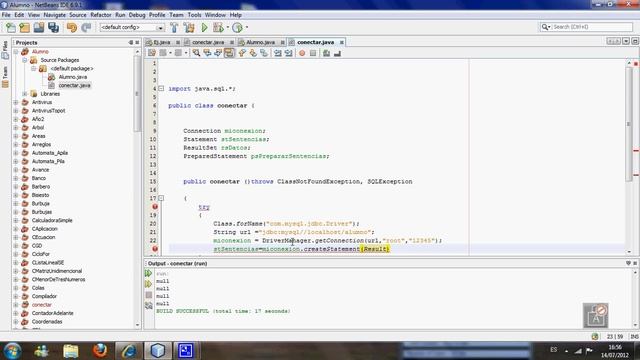This screenshot has height=360, width=640.
Task: Collapse the Alumno project node
Action: click(x=16, y=52)
